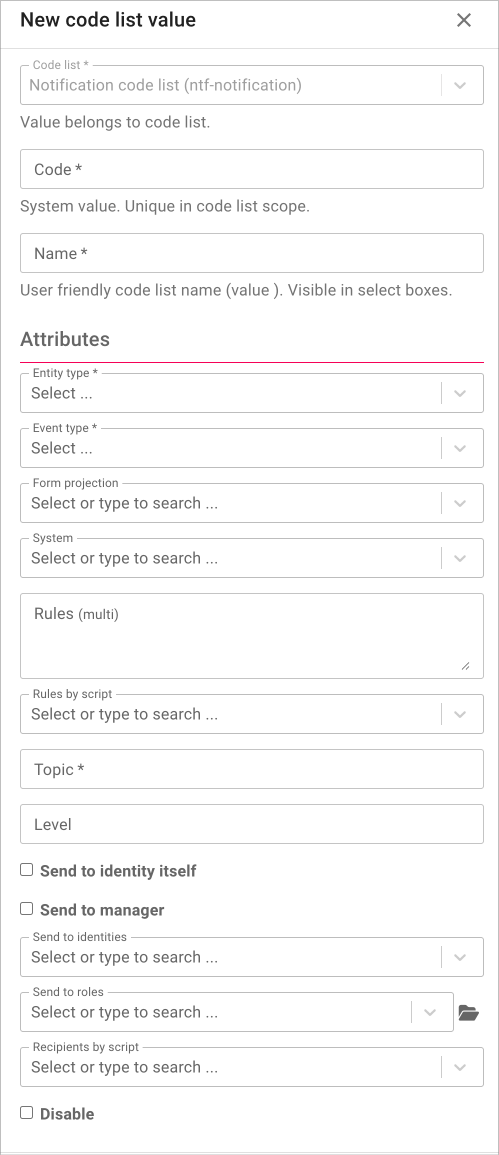499x1155 pixels.
Task: Expand Send to roles dropdown chevron
Action: click(430, 1012)
